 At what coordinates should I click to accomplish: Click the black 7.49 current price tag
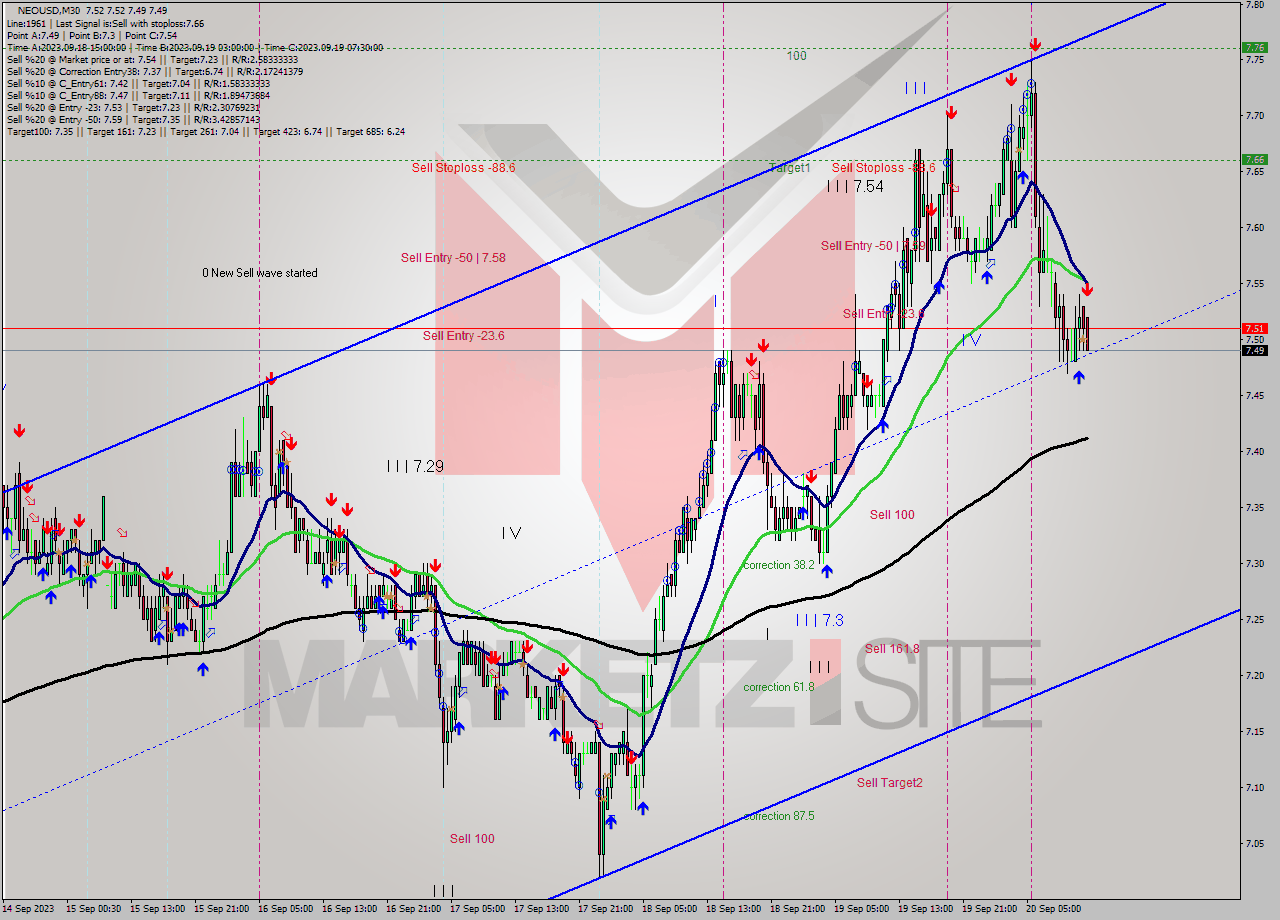pyautogui.click(x=1255, y=350)
